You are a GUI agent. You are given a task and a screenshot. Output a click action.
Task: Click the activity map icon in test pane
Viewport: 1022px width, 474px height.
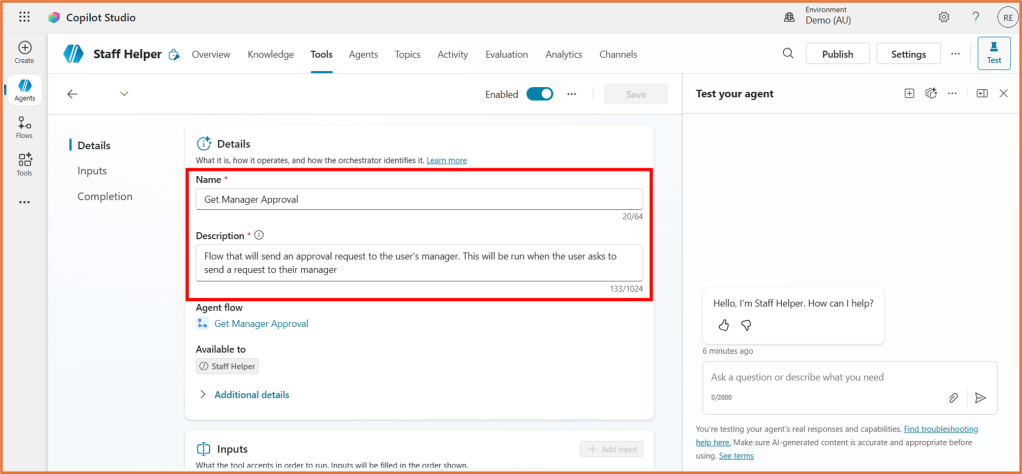pyautogui.click(x=931, y=93)
